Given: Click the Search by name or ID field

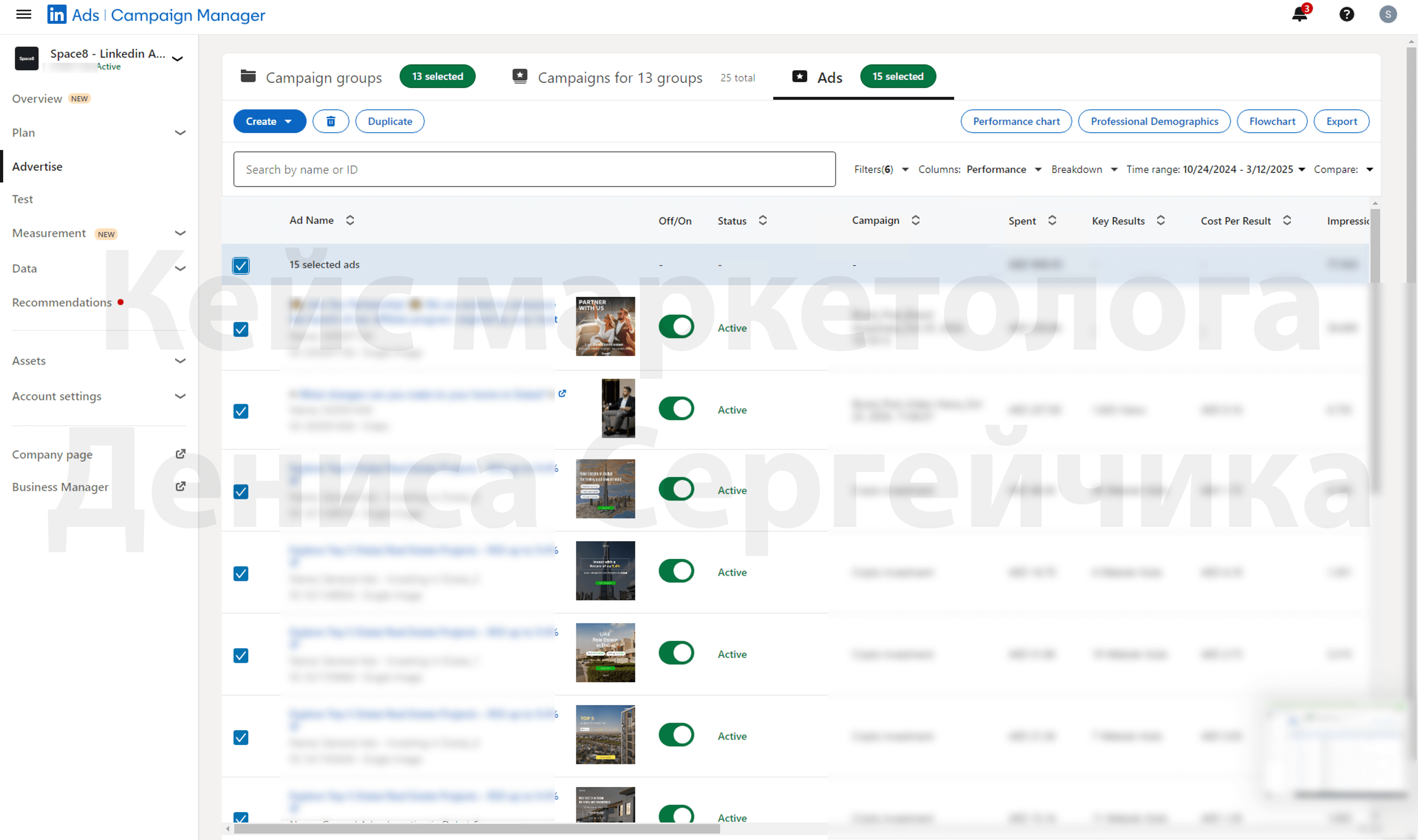Looking at the screenshot, I should [534, 169].
